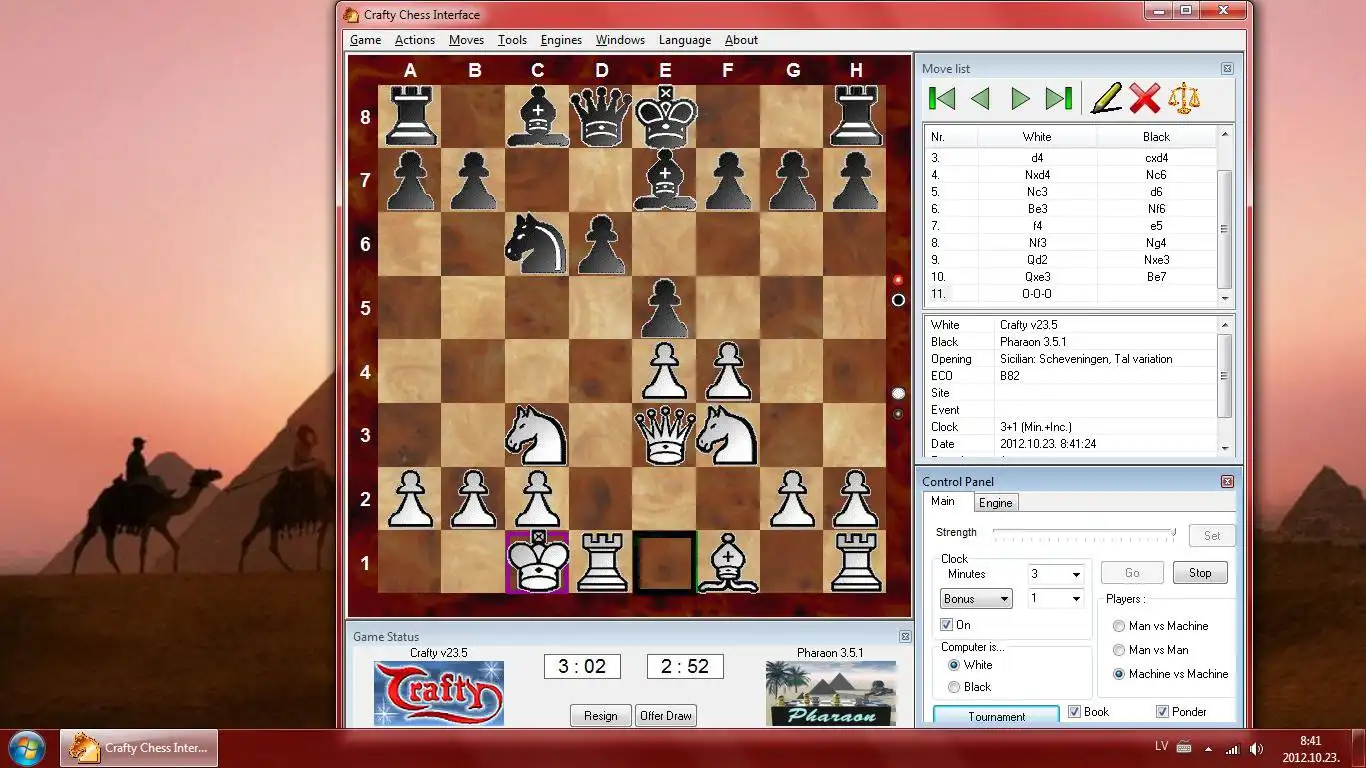Click the Strength slider handle

tap(1173, 533)
